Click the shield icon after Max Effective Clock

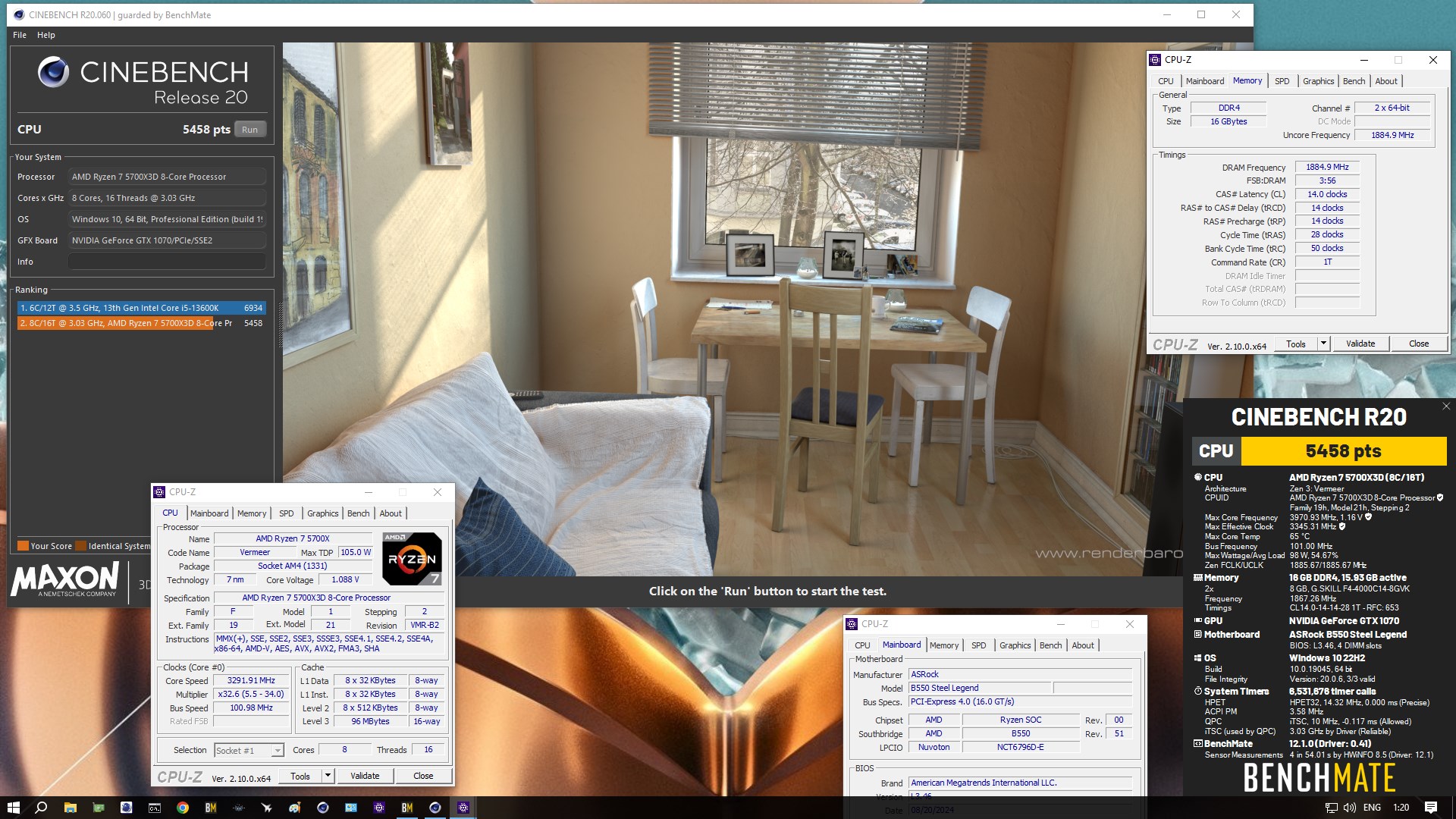[x=1342, y=526]
